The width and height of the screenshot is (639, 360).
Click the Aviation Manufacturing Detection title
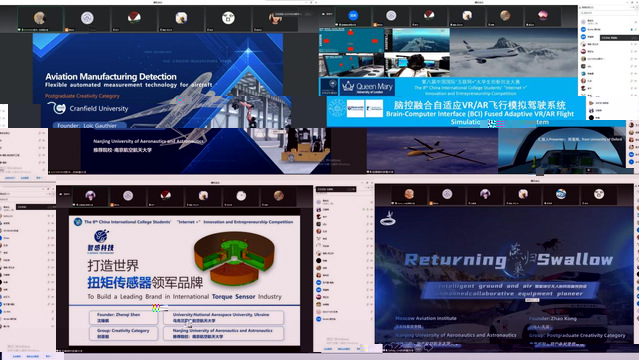111,76
